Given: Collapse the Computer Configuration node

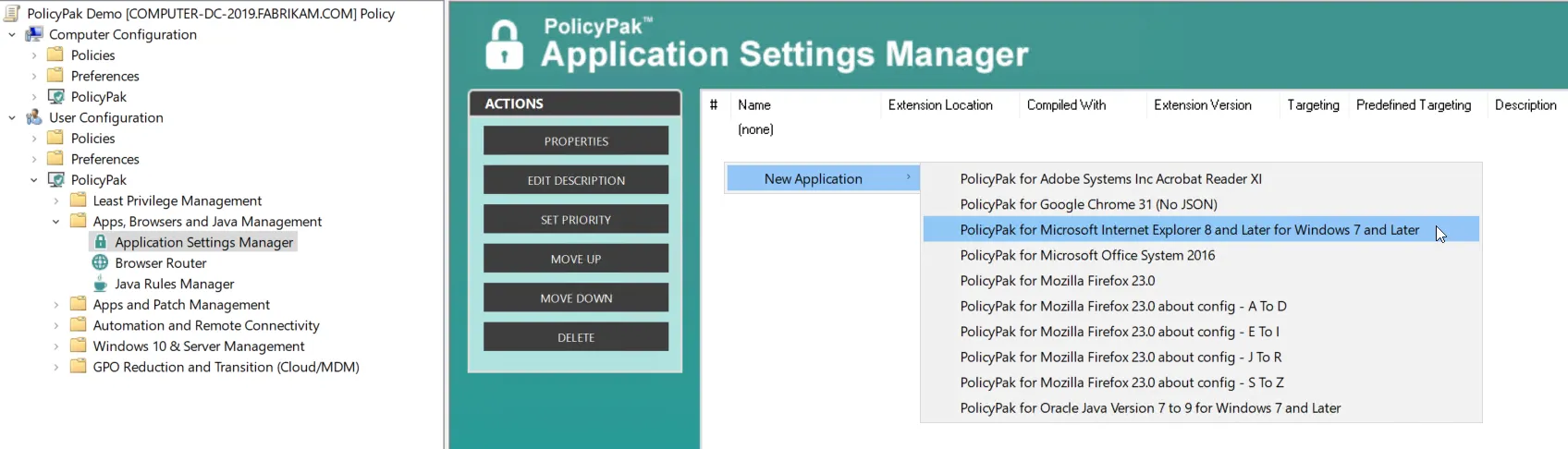Looking at the screenshot, I should pos(12,35).
